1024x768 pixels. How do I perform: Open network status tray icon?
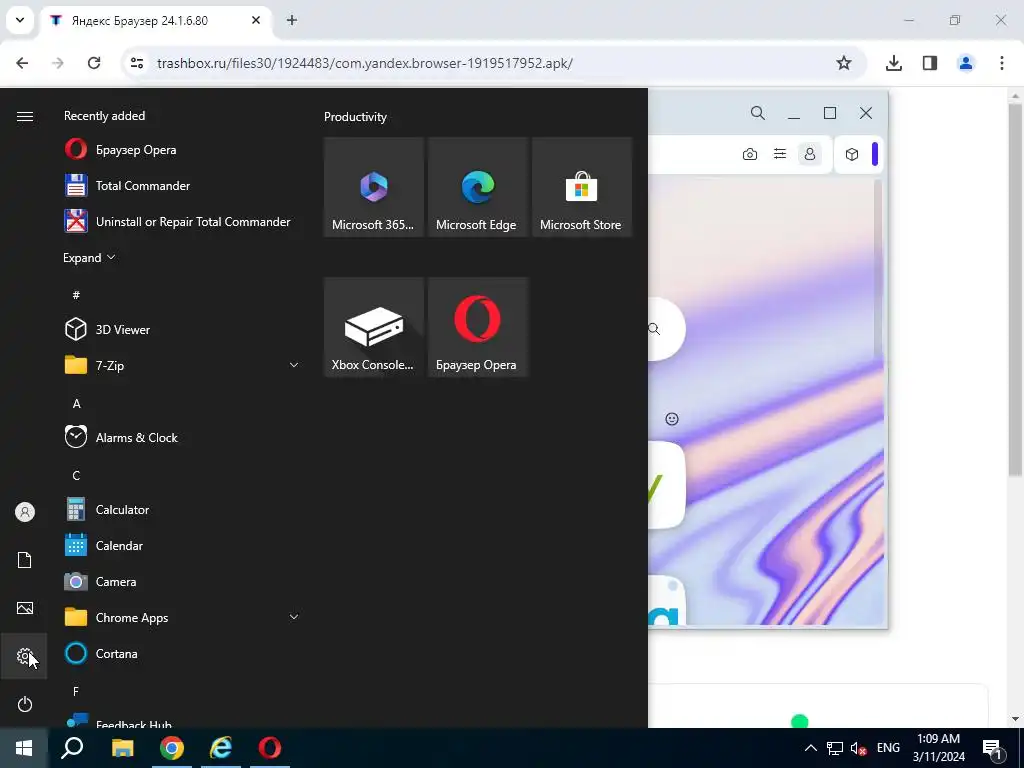tap(835, 748)
